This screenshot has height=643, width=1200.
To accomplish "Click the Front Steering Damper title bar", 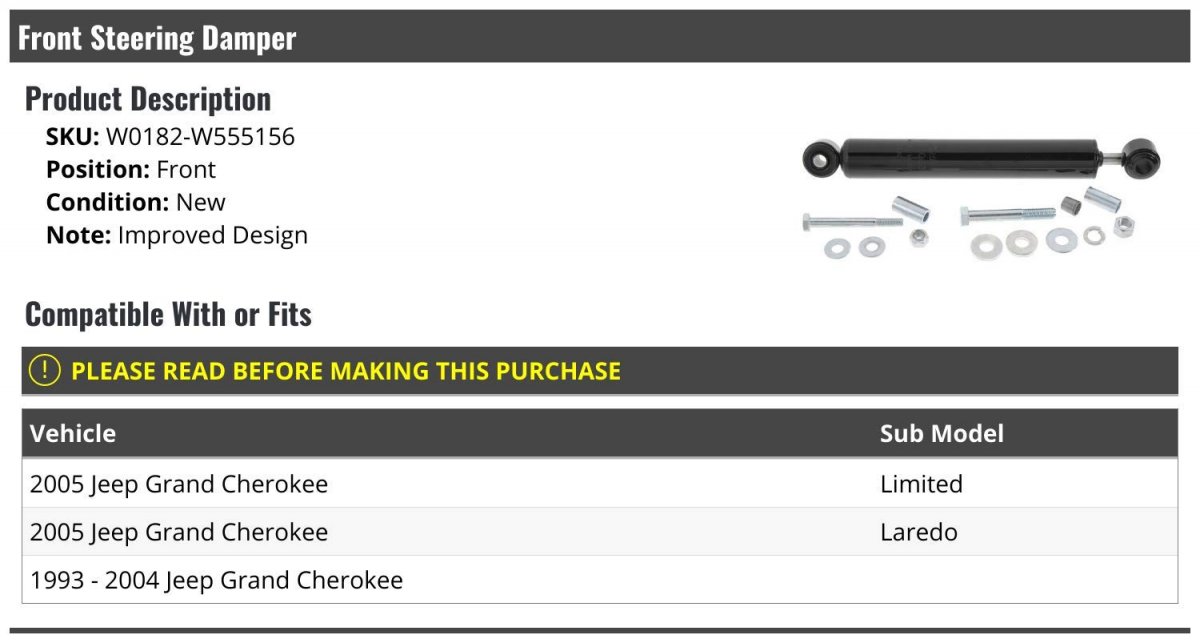I will pos(600,37).
